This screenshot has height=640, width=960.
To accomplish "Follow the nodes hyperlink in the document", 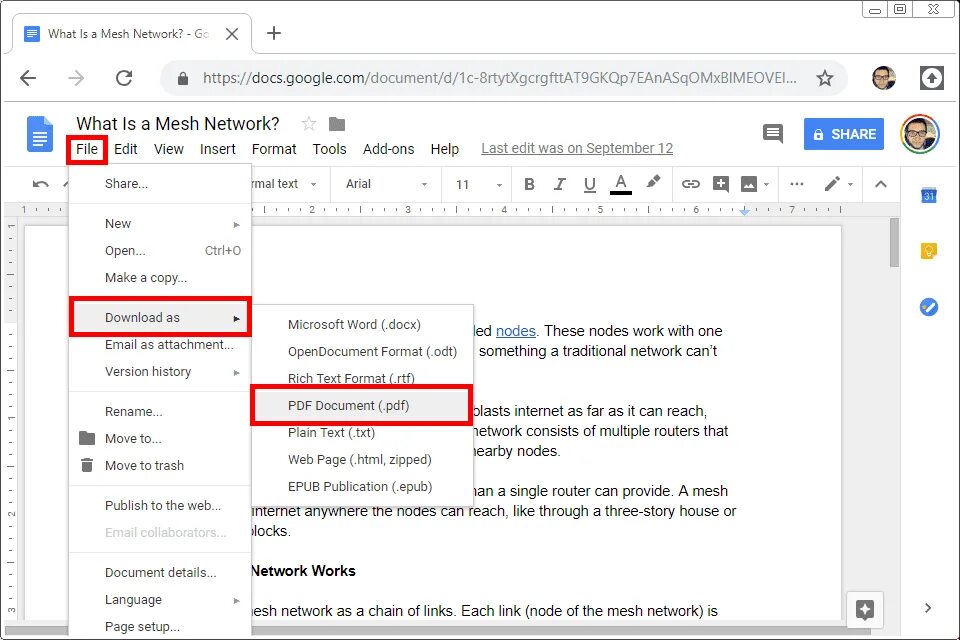I will [x=516, y=331].
